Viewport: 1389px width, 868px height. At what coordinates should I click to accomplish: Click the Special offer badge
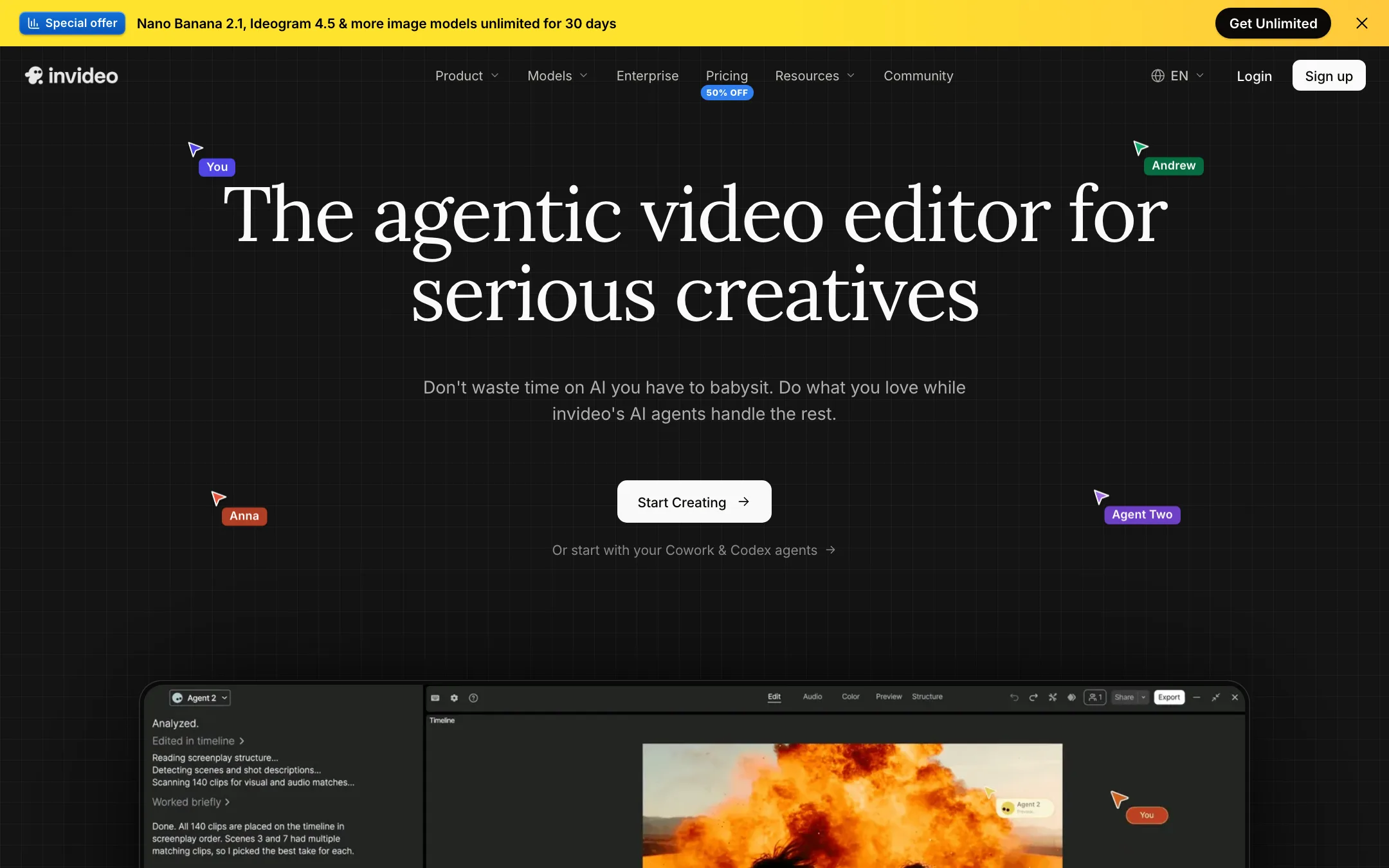[73, 23]
